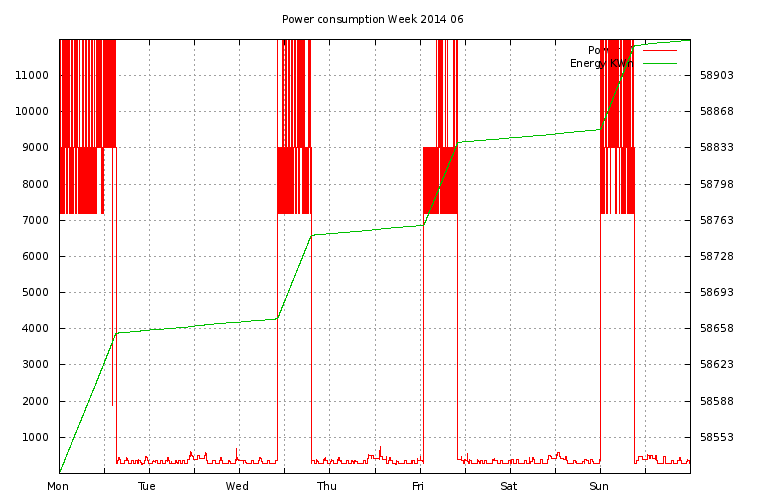
Task: Click the left axis value 9000
Action: 35,147
